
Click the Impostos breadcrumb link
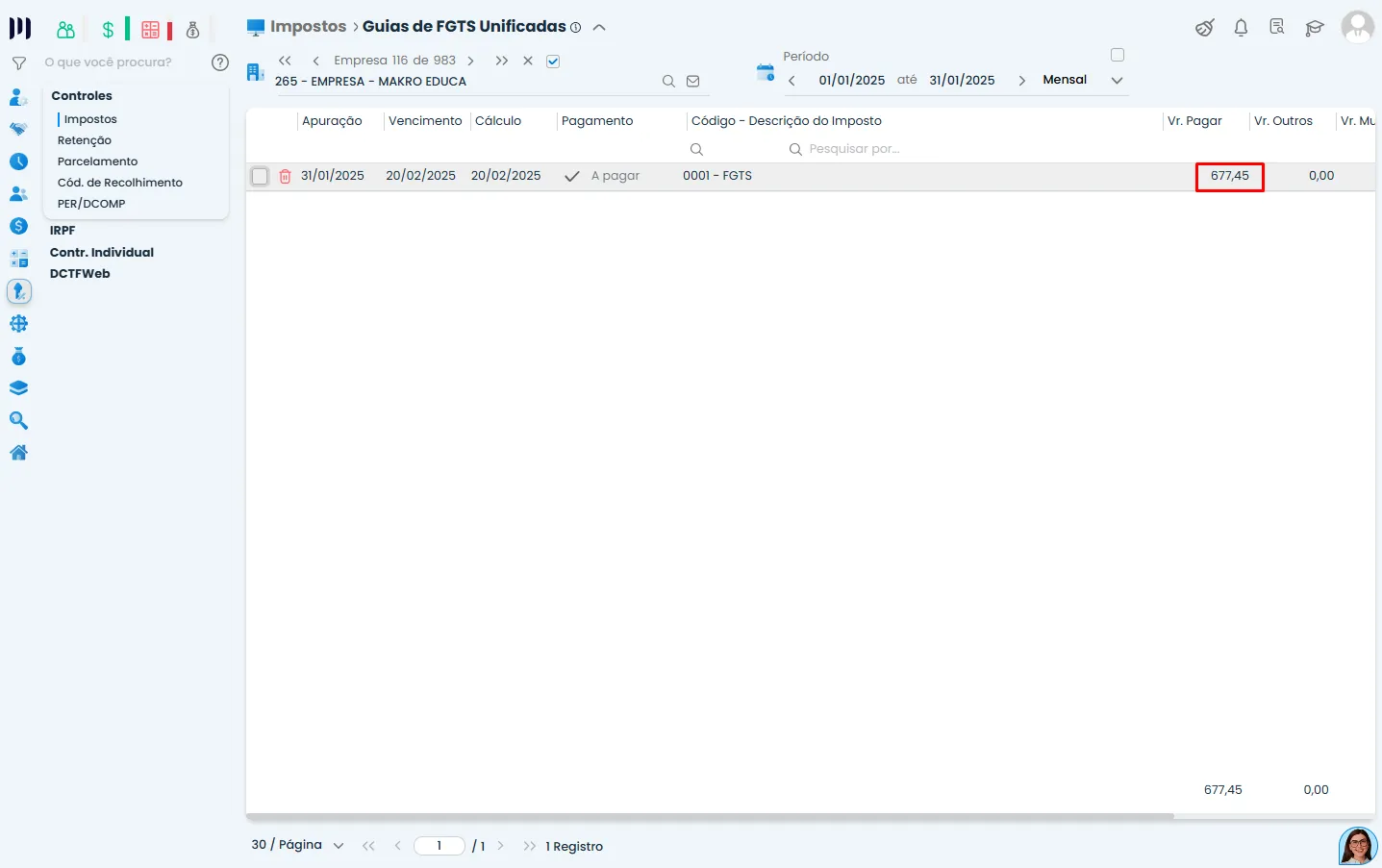coord(308,27)
